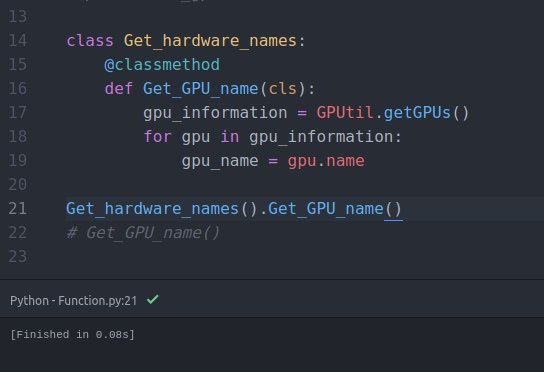Click the 'in' keyword on line 18

[230, 136]
